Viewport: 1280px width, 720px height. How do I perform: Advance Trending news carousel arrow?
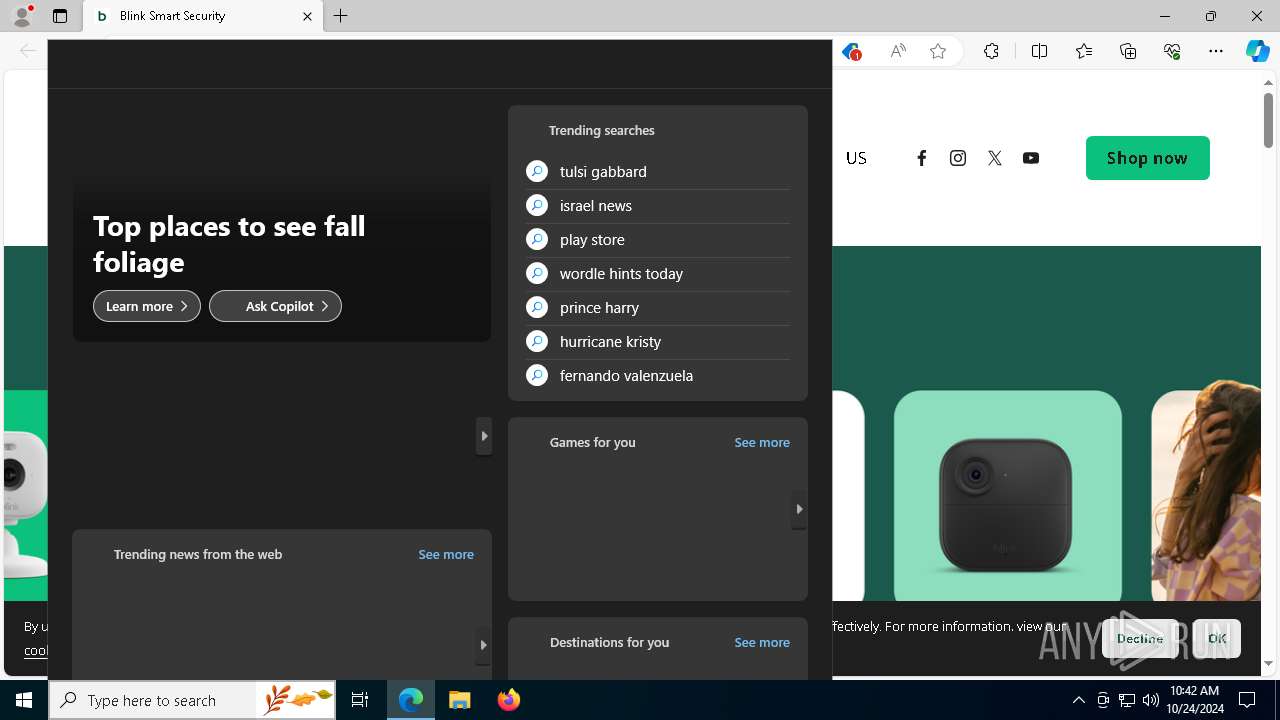tap(484, 645)
